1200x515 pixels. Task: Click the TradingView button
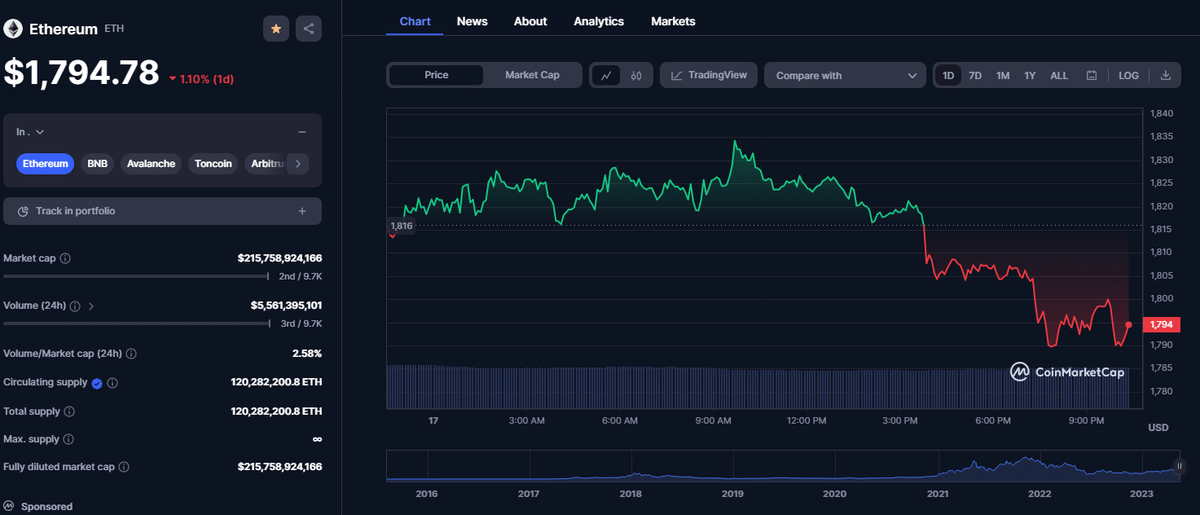[708, 75]
